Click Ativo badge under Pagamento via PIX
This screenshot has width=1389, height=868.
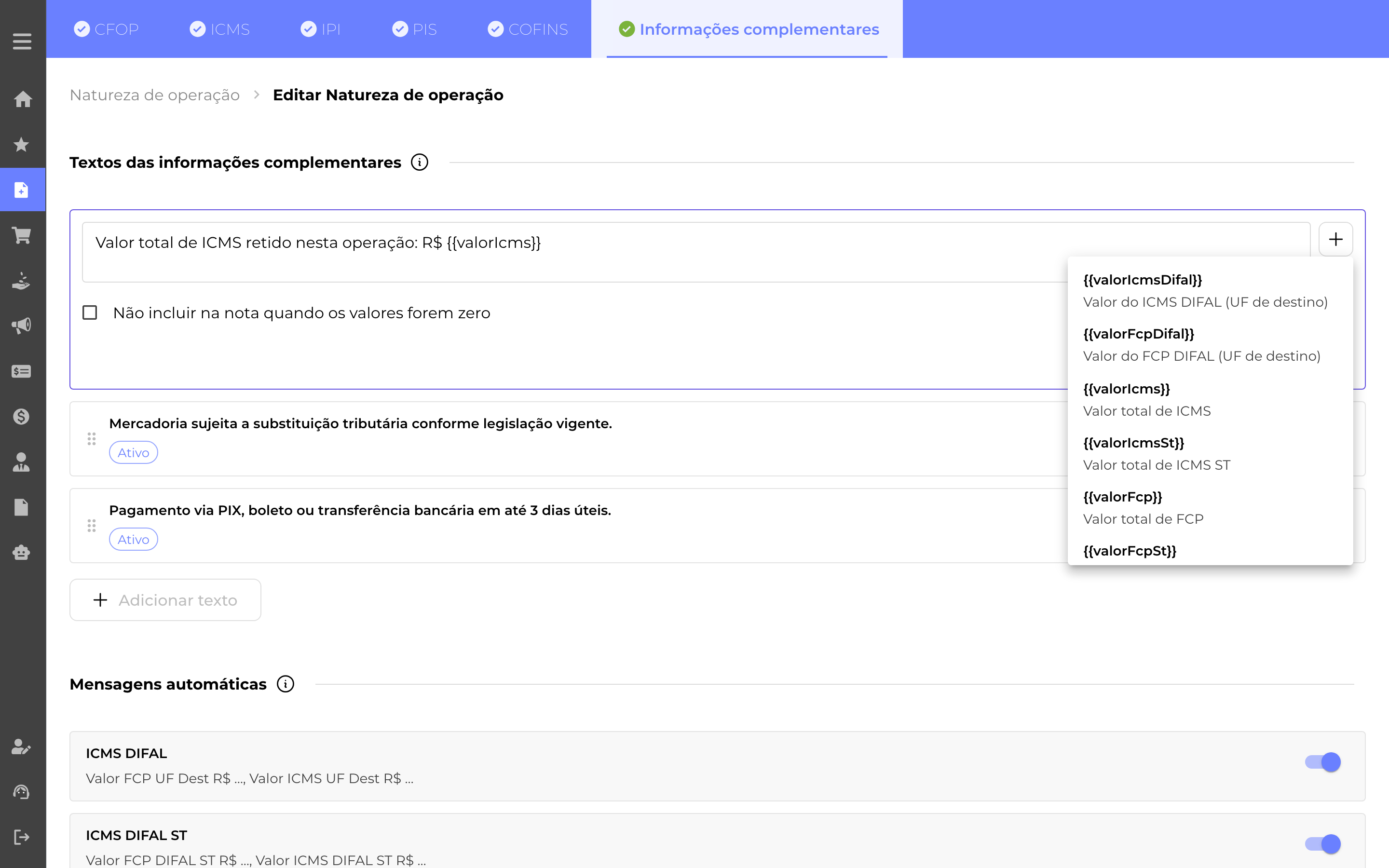[x=134, y=539]
